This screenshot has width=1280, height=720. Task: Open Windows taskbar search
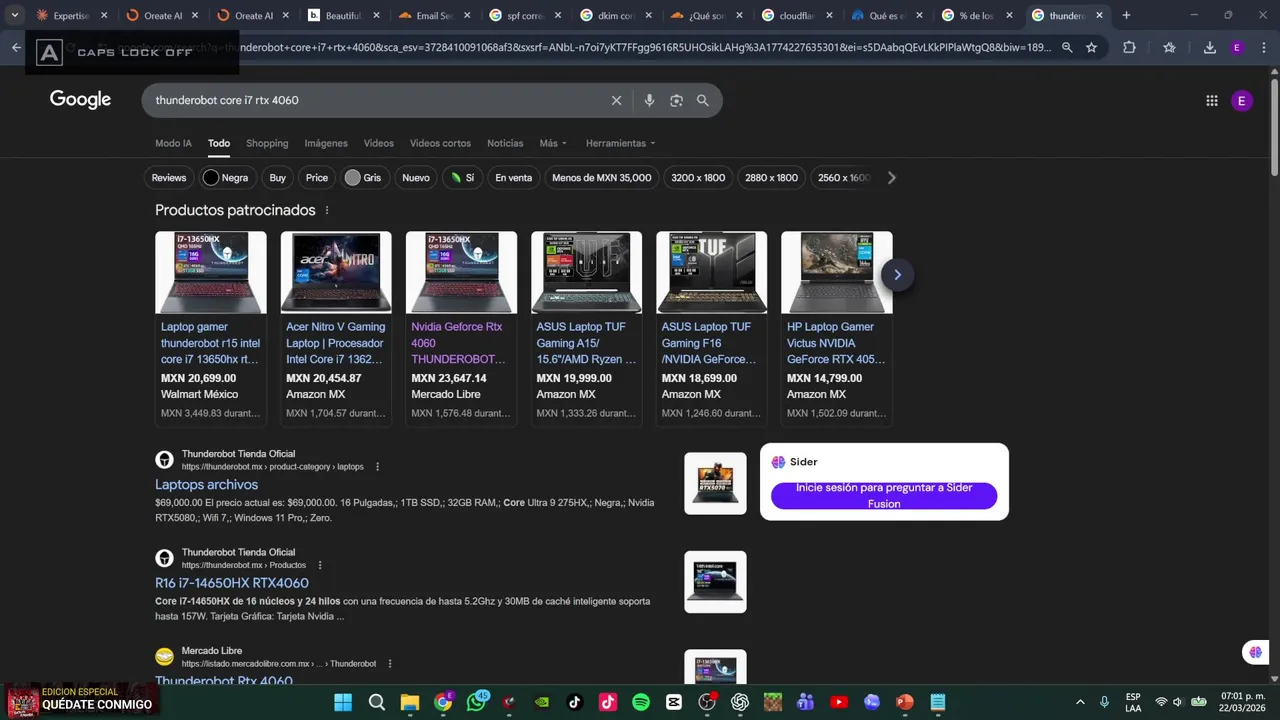pos(376,702)
